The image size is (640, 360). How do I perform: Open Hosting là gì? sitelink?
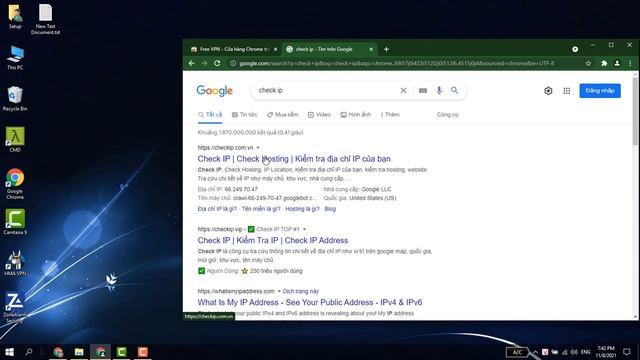coord(302,209)
